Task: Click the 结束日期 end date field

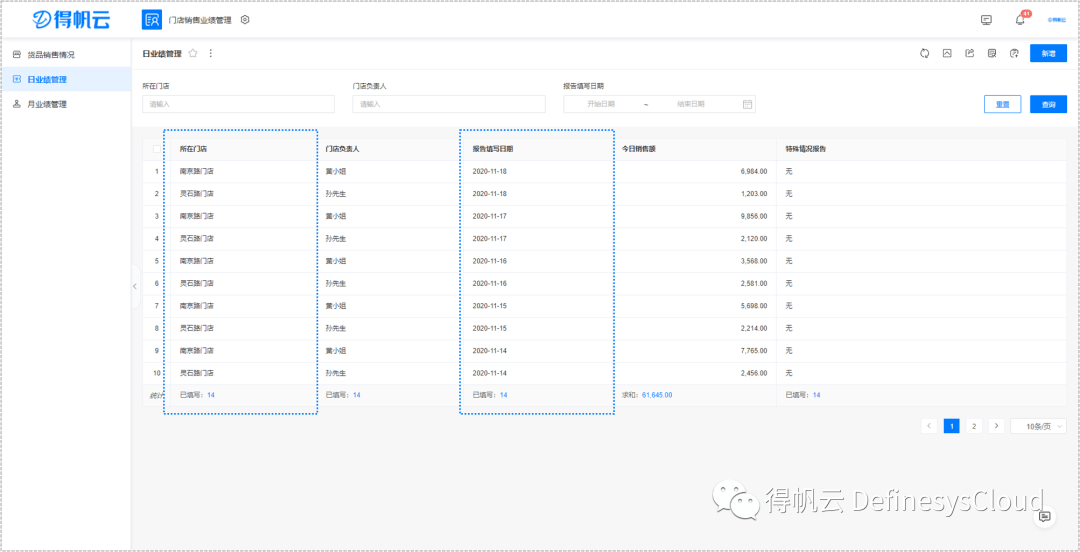Action: click(691, 104)
